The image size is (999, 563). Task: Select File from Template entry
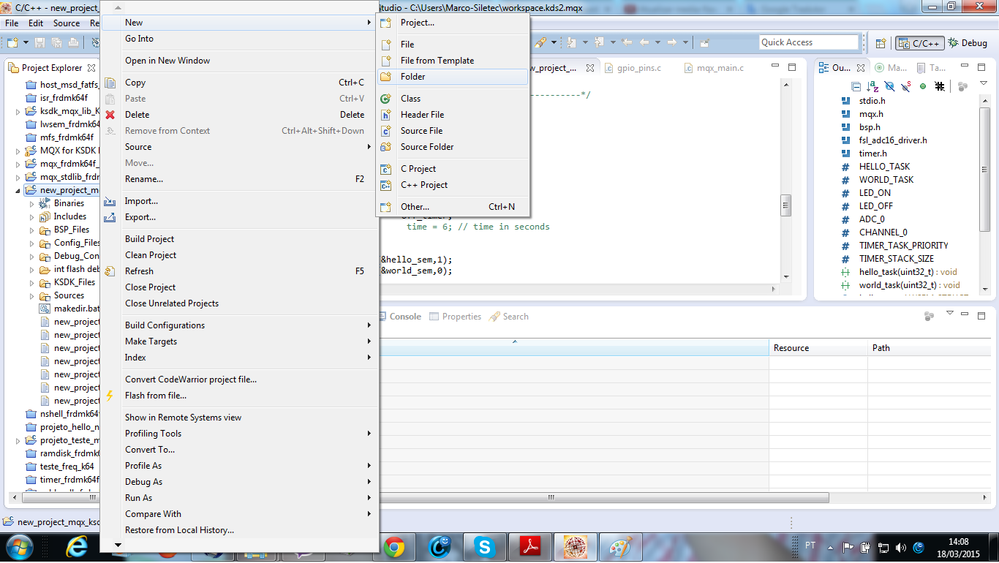[452, 61]
